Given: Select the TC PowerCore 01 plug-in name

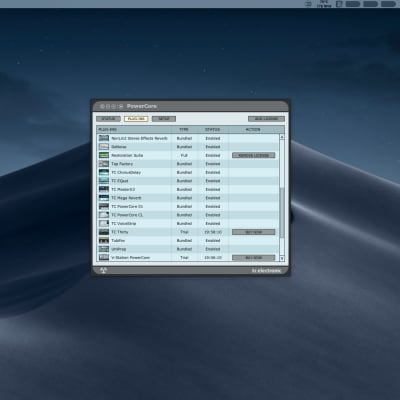Looking at the screenshot, I should (x=127, y=206).
